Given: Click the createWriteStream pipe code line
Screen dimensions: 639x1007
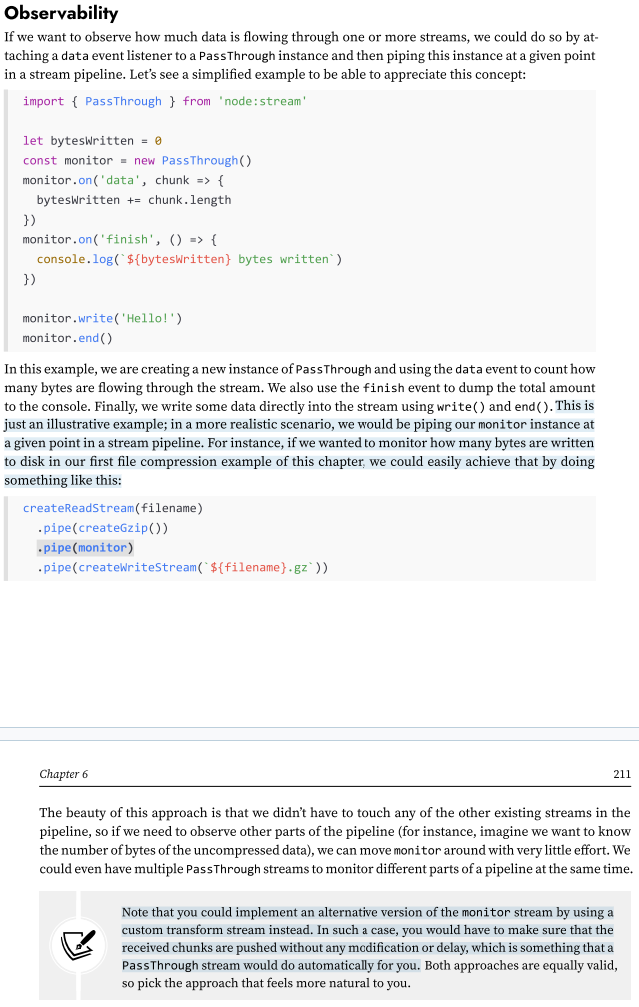Looking at the screenshot, I should point(182,568).
